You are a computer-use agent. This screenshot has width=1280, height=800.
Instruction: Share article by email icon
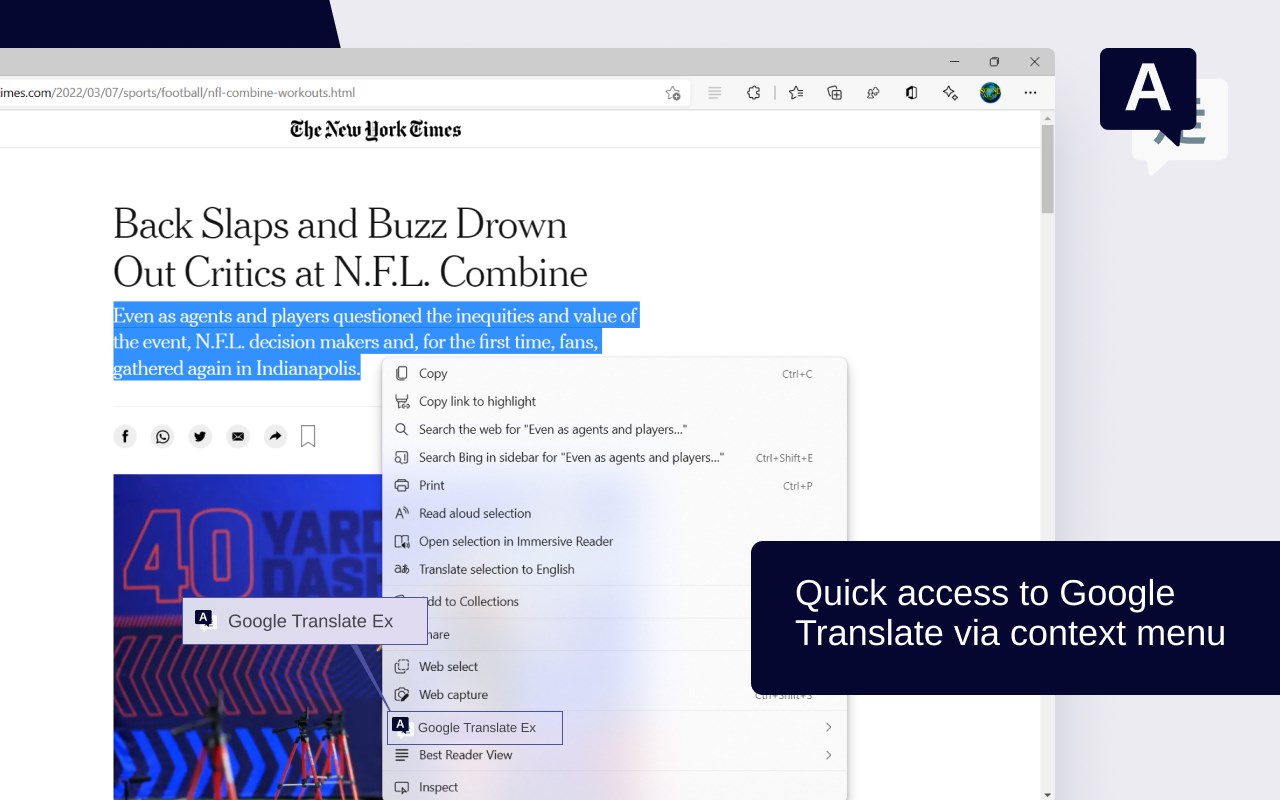point(238,436)
